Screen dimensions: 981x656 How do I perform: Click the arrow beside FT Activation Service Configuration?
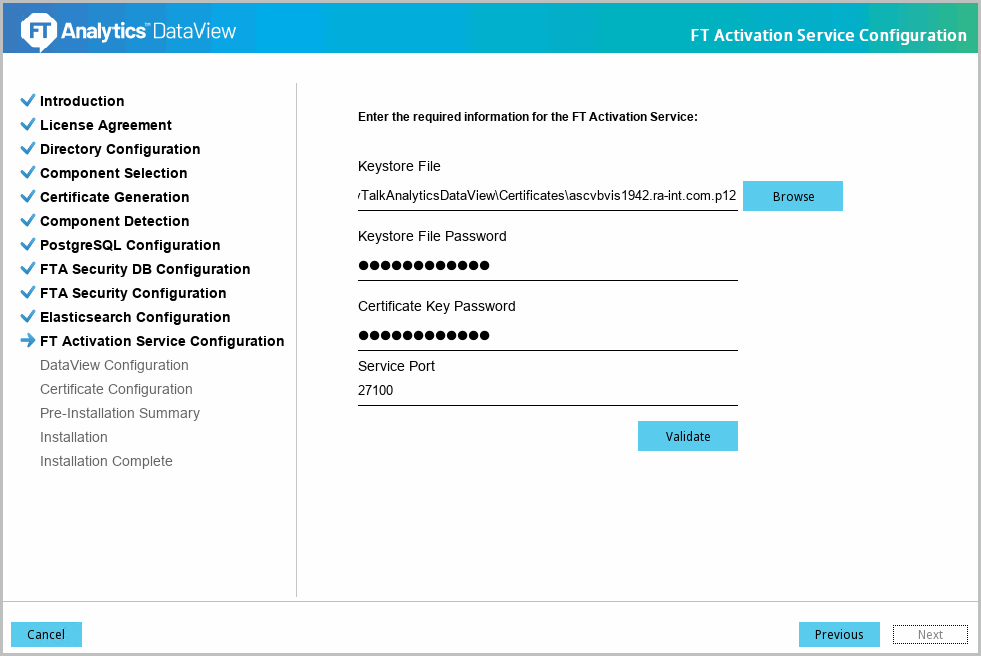point(28,341)
